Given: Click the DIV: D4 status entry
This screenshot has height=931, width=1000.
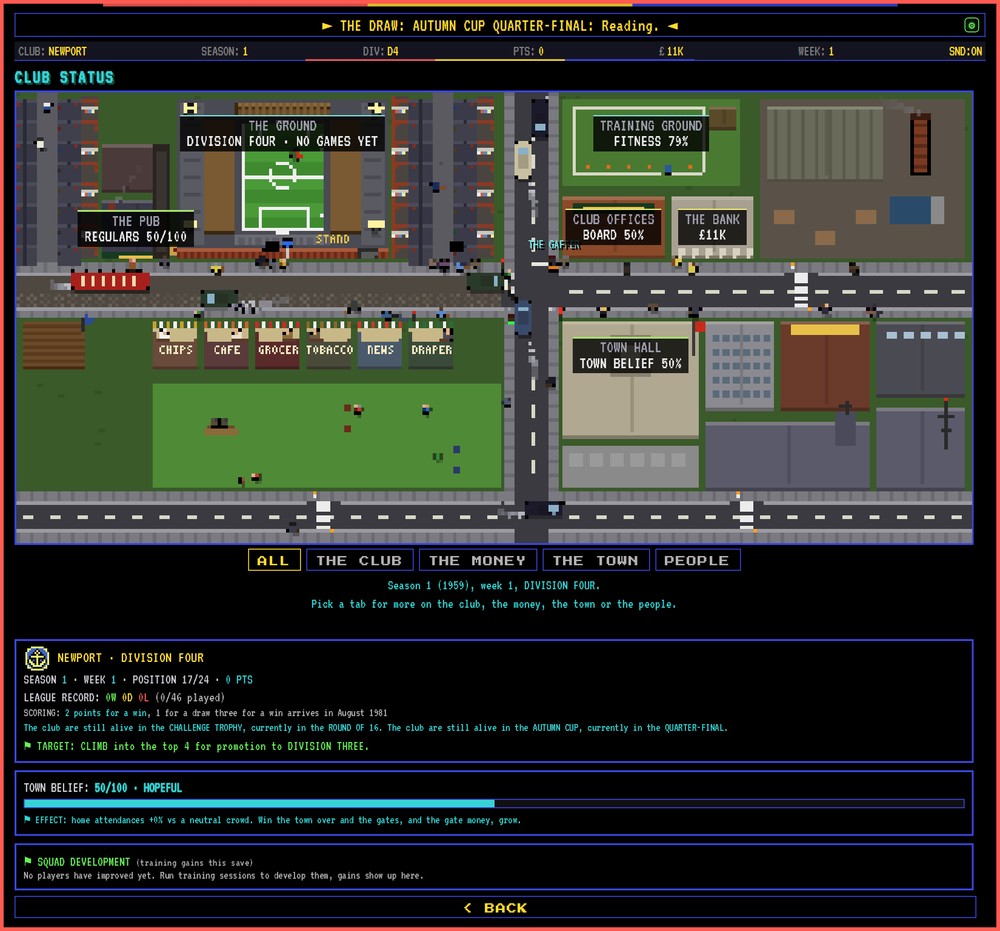Looking at the screenshot, I should 380,52.
